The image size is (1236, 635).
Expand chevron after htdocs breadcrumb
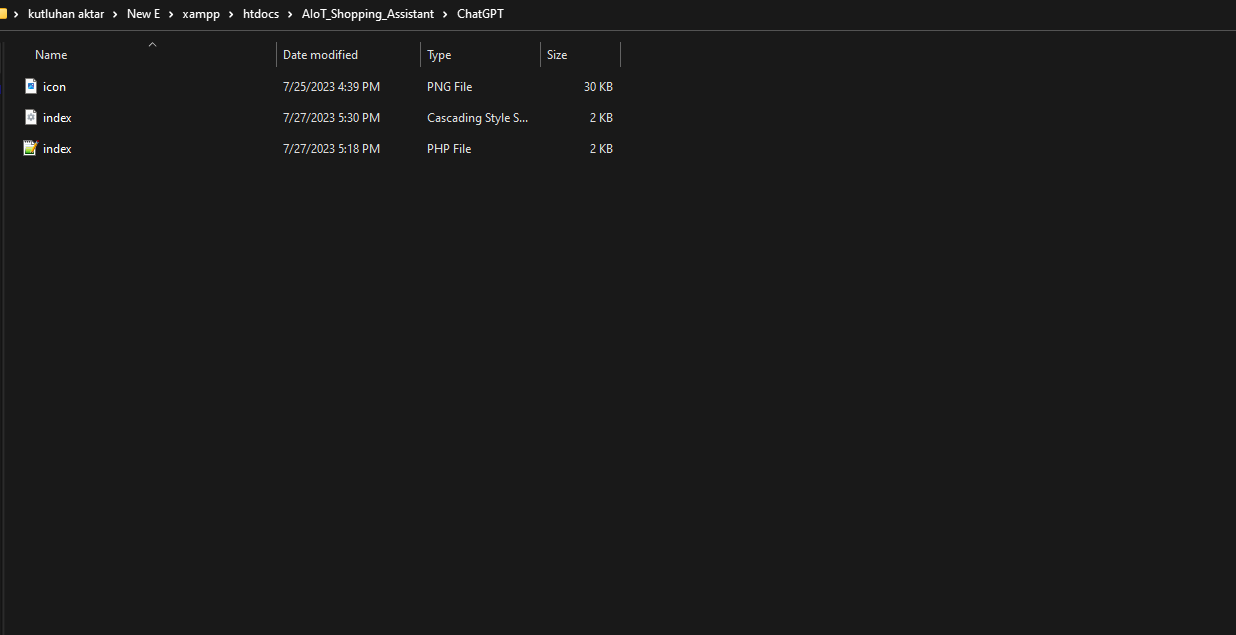point(291,14)
